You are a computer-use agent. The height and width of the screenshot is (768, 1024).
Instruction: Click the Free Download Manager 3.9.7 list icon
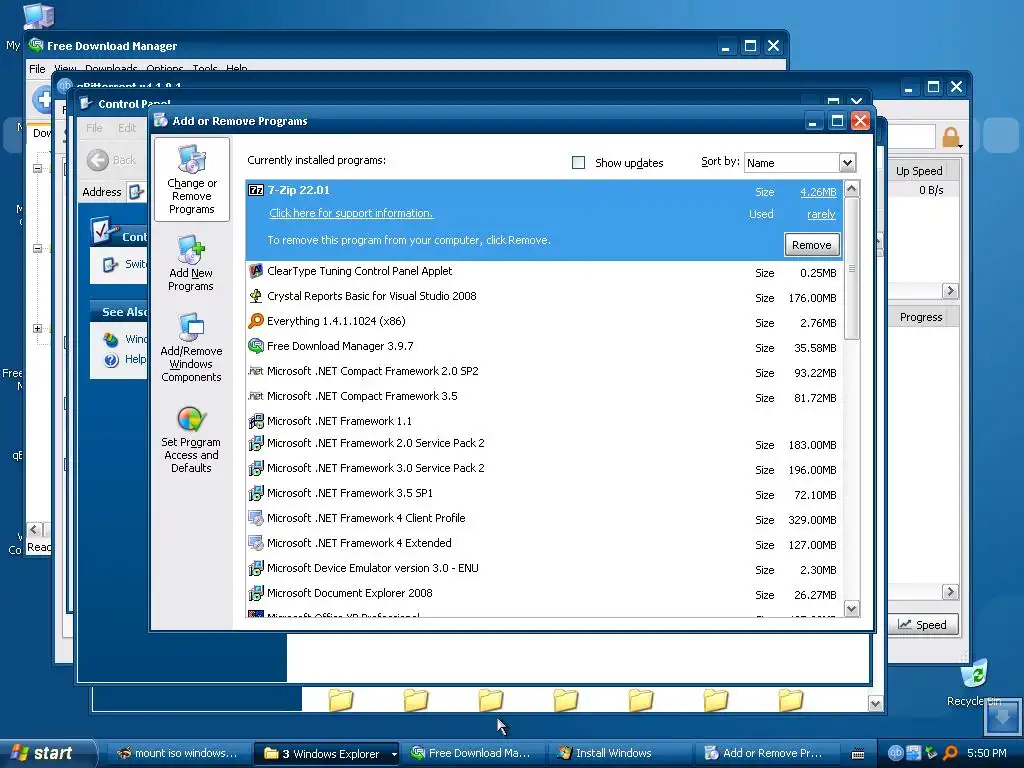coord(256,346)
